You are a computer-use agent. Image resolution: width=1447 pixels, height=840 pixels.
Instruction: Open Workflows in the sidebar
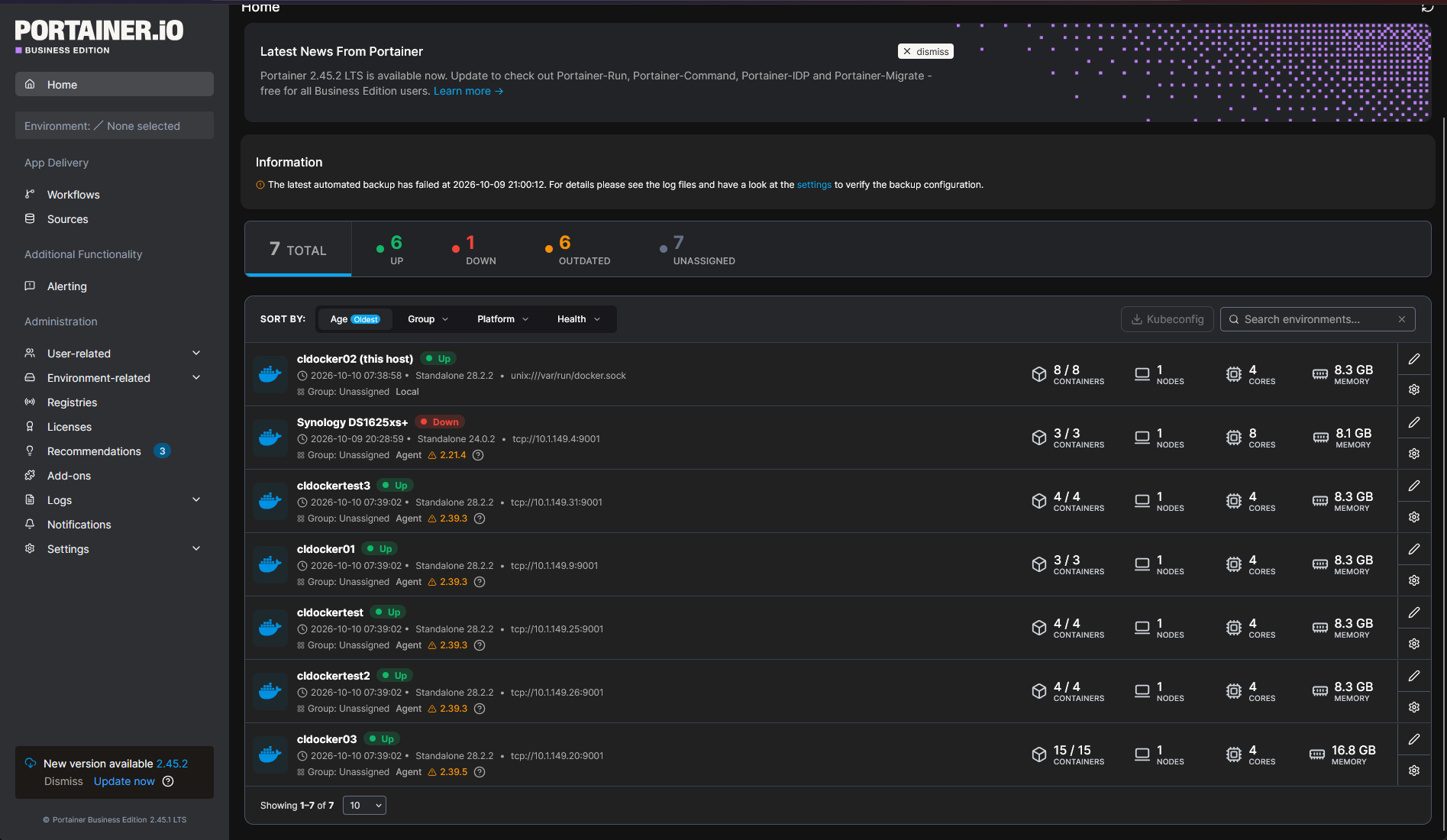pos(73,195)
